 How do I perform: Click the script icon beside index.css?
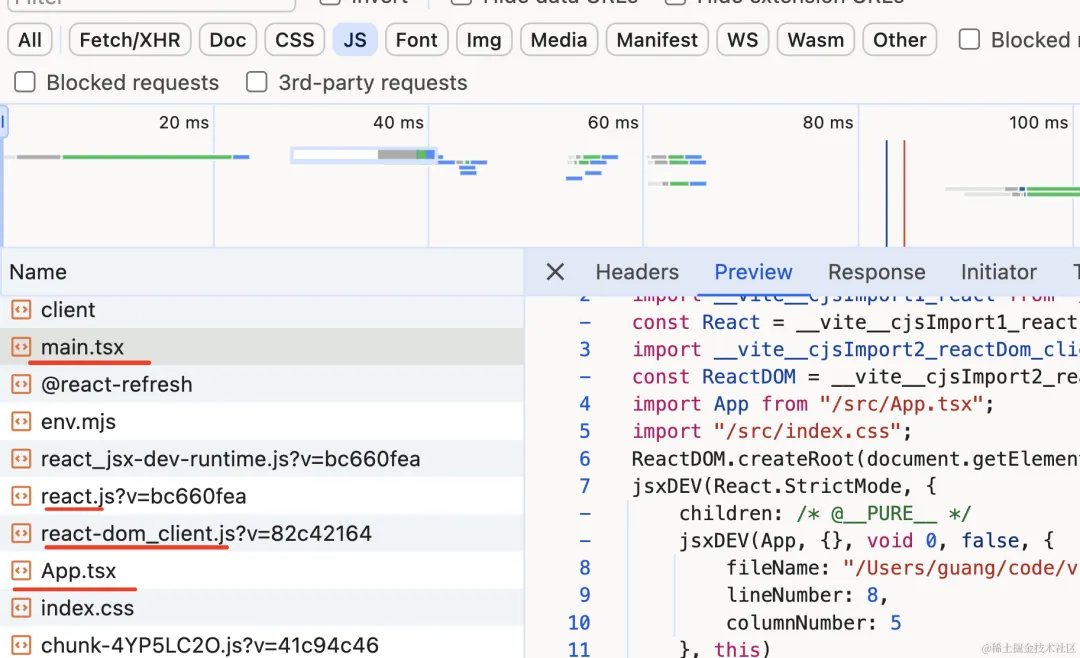(x=21, y=608)
